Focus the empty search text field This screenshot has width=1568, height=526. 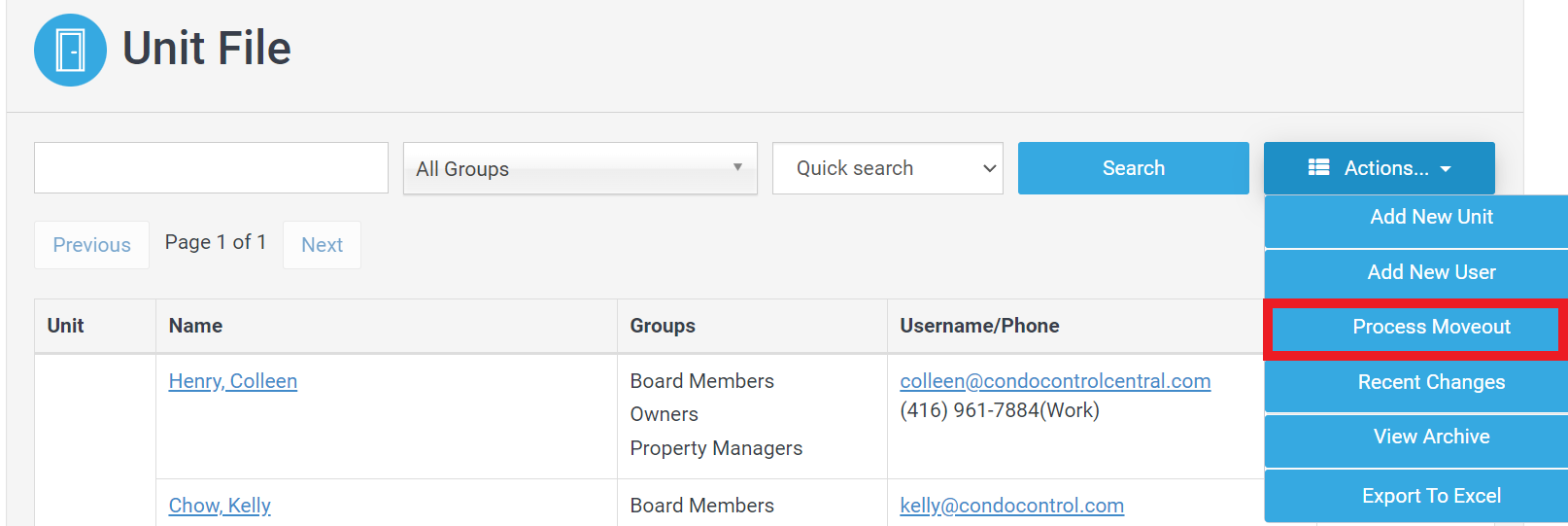point(211,168)
